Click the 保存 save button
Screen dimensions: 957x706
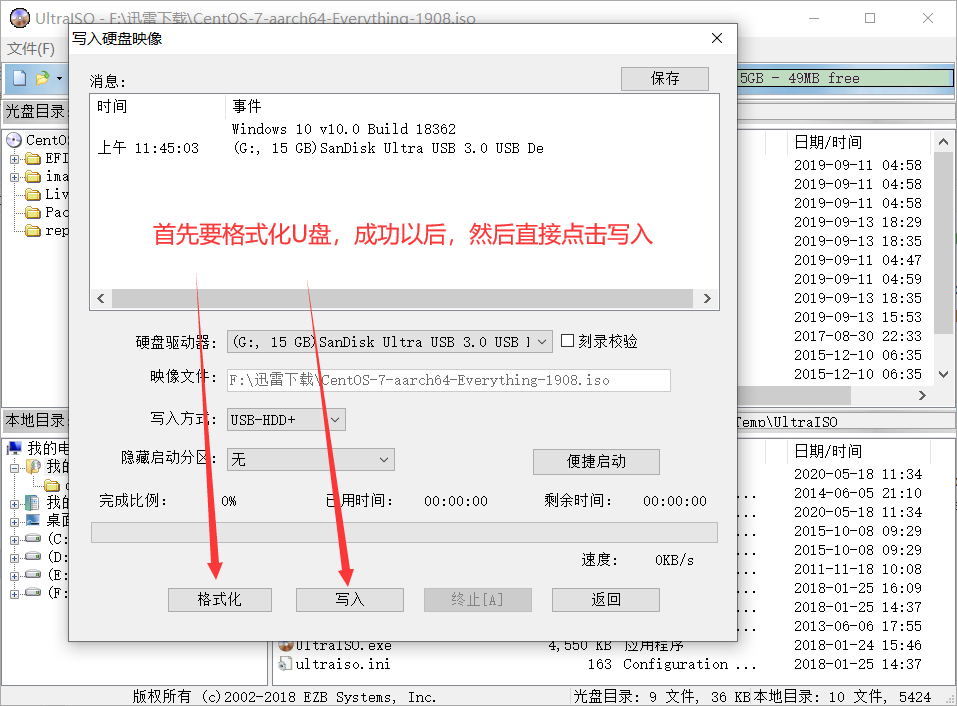tap(665, 79)
